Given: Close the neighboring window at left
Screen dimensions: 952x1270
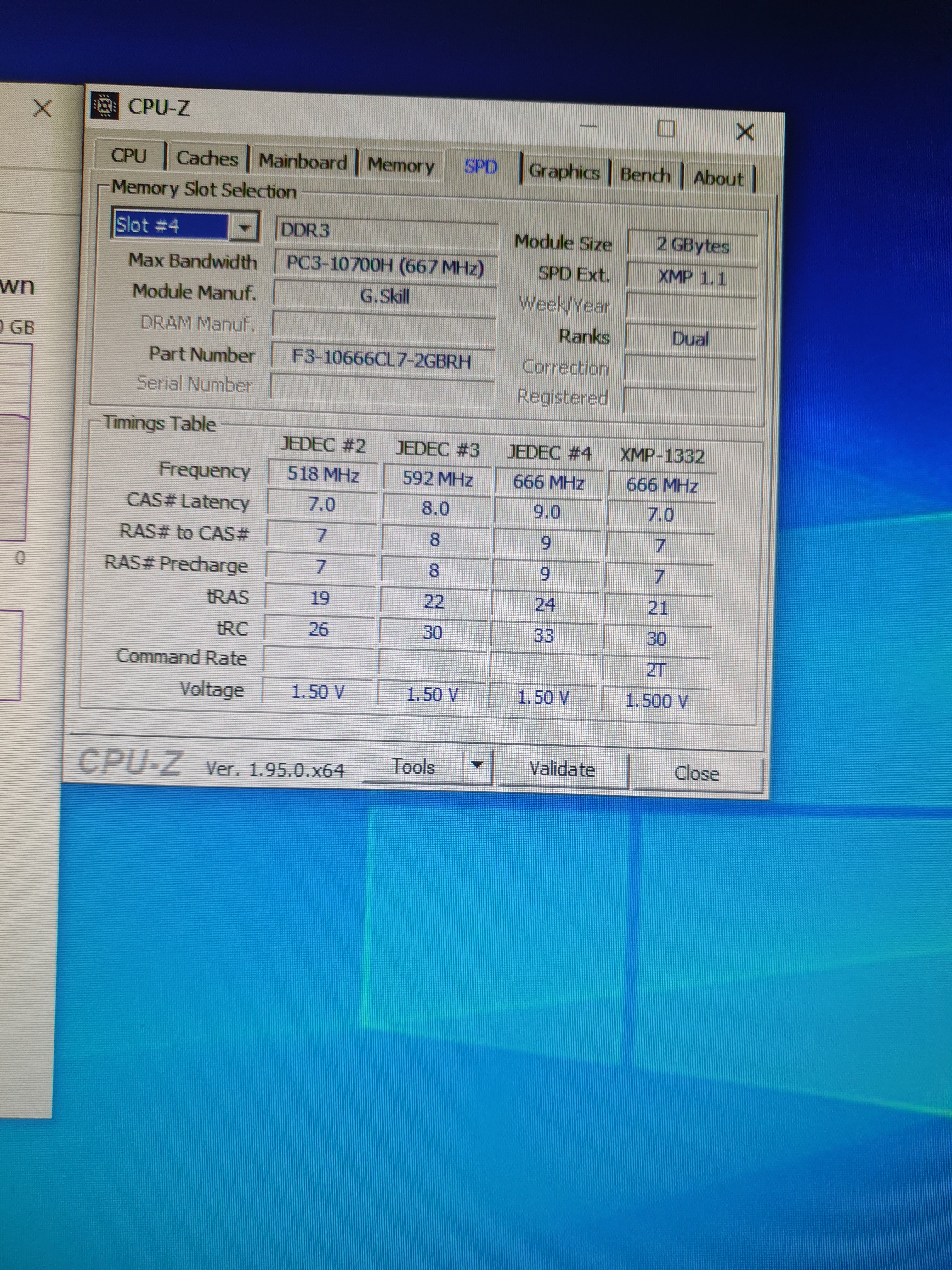Looking at the screenshot, I should (x=42, y=107).
